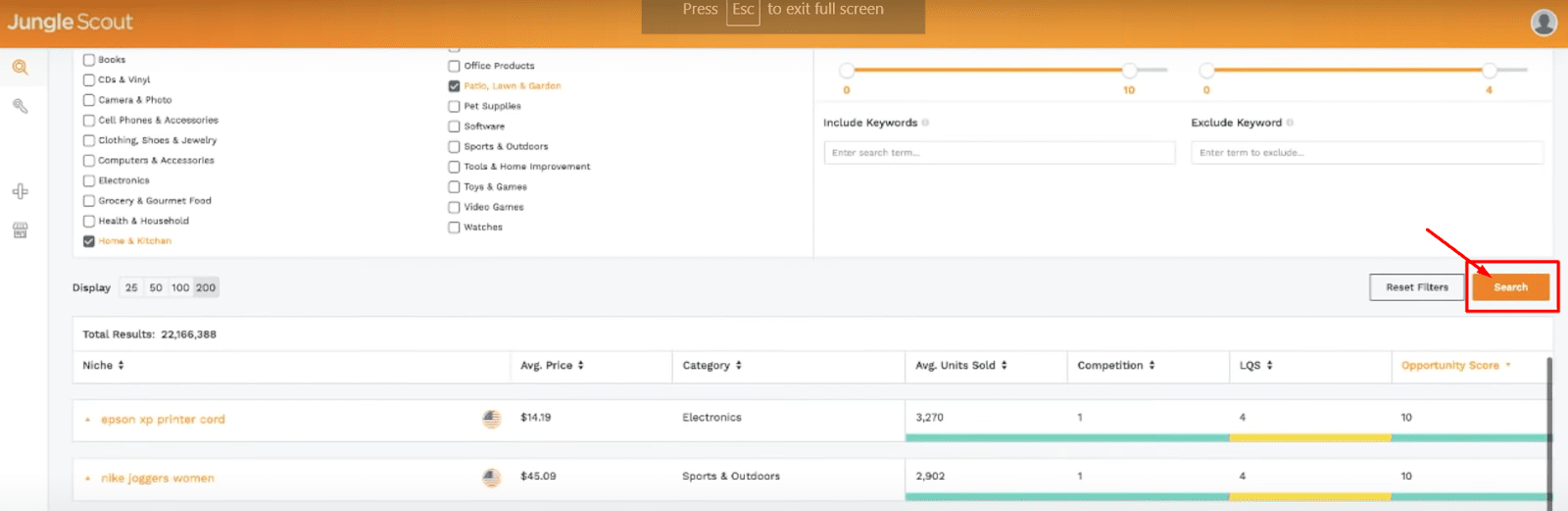Focus the Exclude Keyword input field
Image resolution: width=1568 pixels, height=511 pixels.
[x=1366, y=153]
